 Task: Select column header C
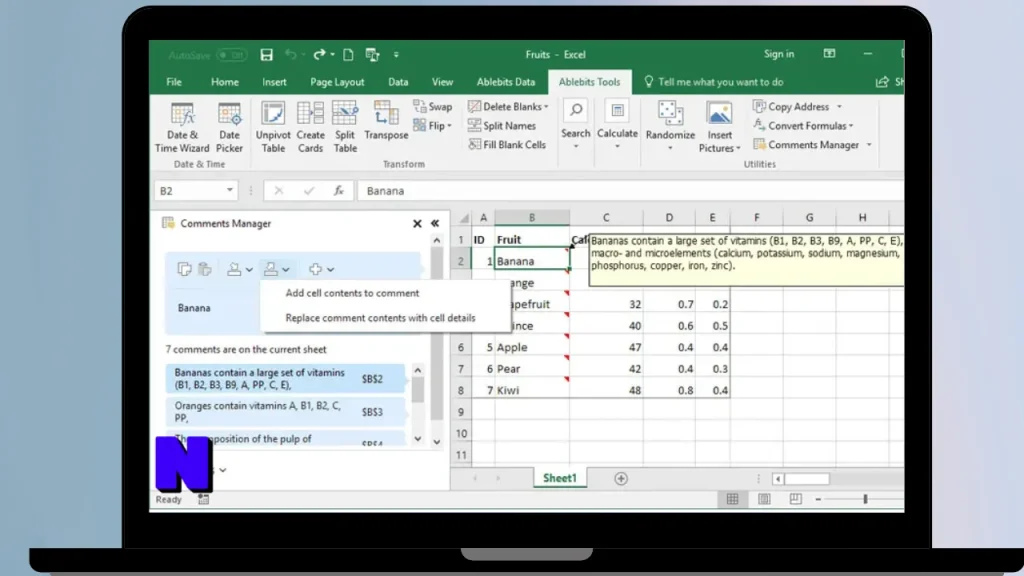pos(606,217)
